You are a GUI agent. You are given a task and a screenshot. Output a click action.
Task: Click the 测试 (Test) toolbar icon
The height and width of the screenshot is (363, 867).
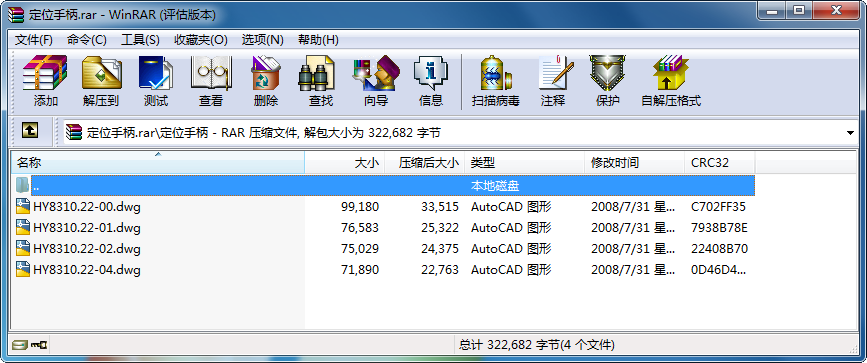point(155,81)
